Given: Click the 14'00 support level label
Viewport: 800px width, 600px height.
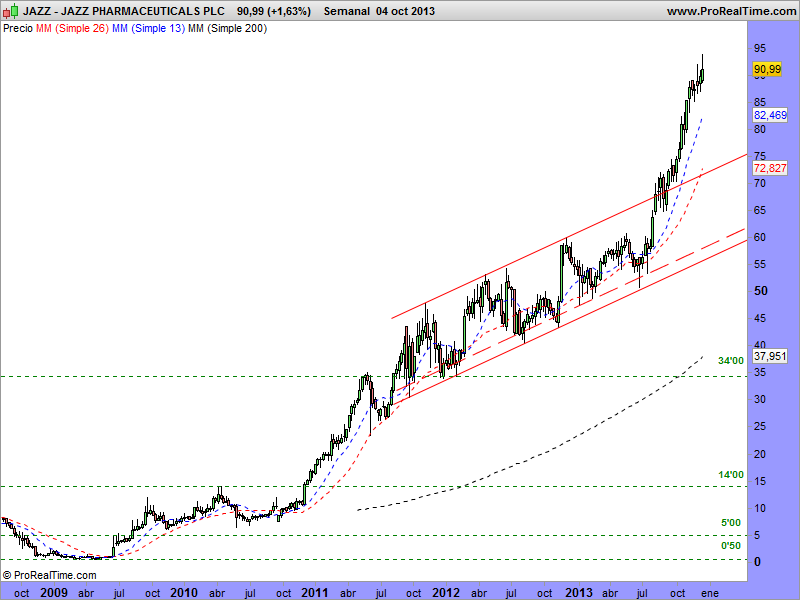Looking at the screenshot, I should 731,475.
